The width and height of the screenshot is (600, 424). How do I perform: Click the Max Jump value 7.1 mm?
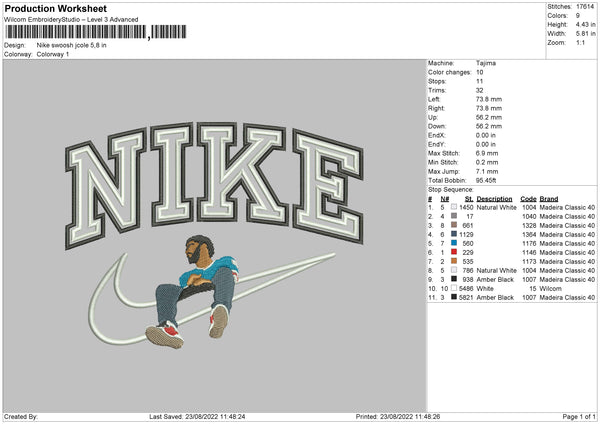pyautogui.click(x=487, y=171)
